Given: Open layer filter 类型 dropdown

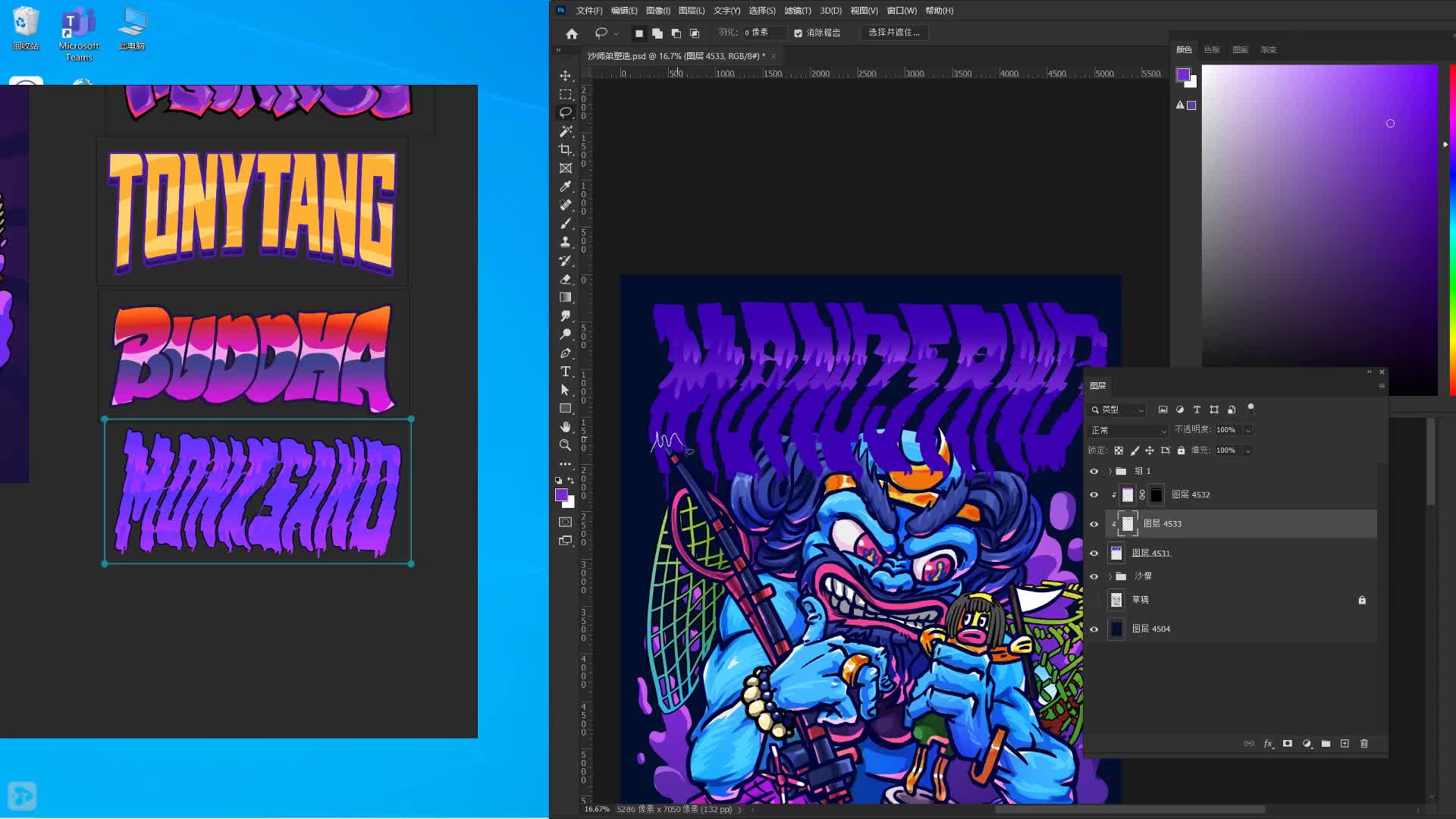Looking at the screenshot, I should (x=1117, y=409).
